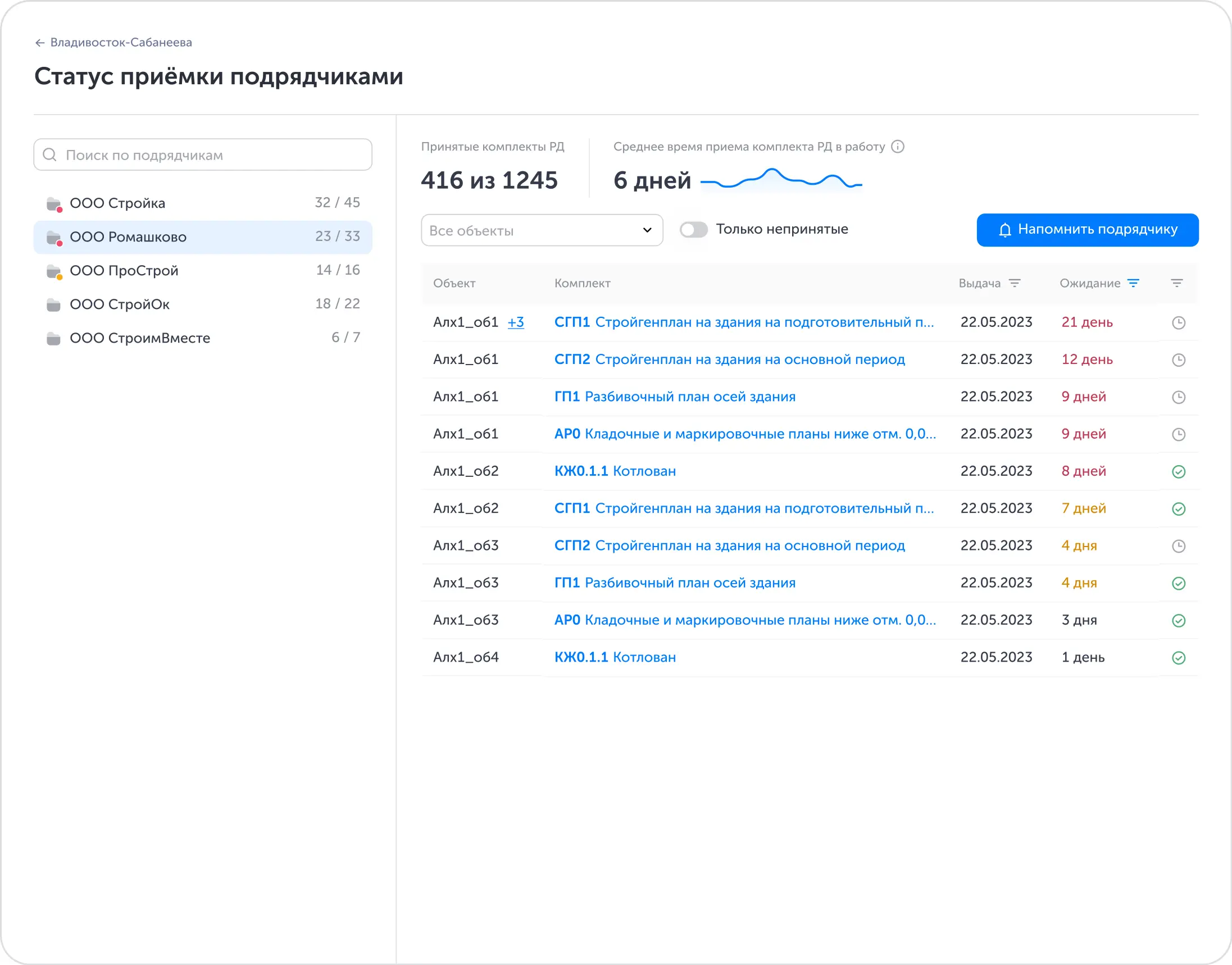Click the 12 день waiting value
1232x965 pixels.
(1086, 359)
